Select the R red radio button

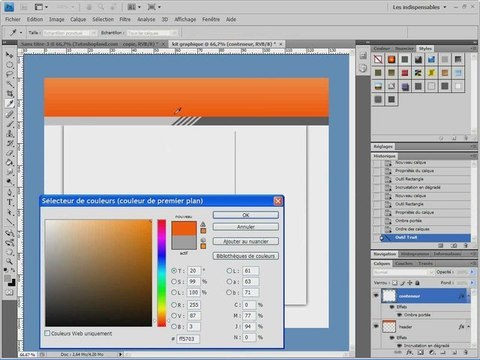coord(174,305)
